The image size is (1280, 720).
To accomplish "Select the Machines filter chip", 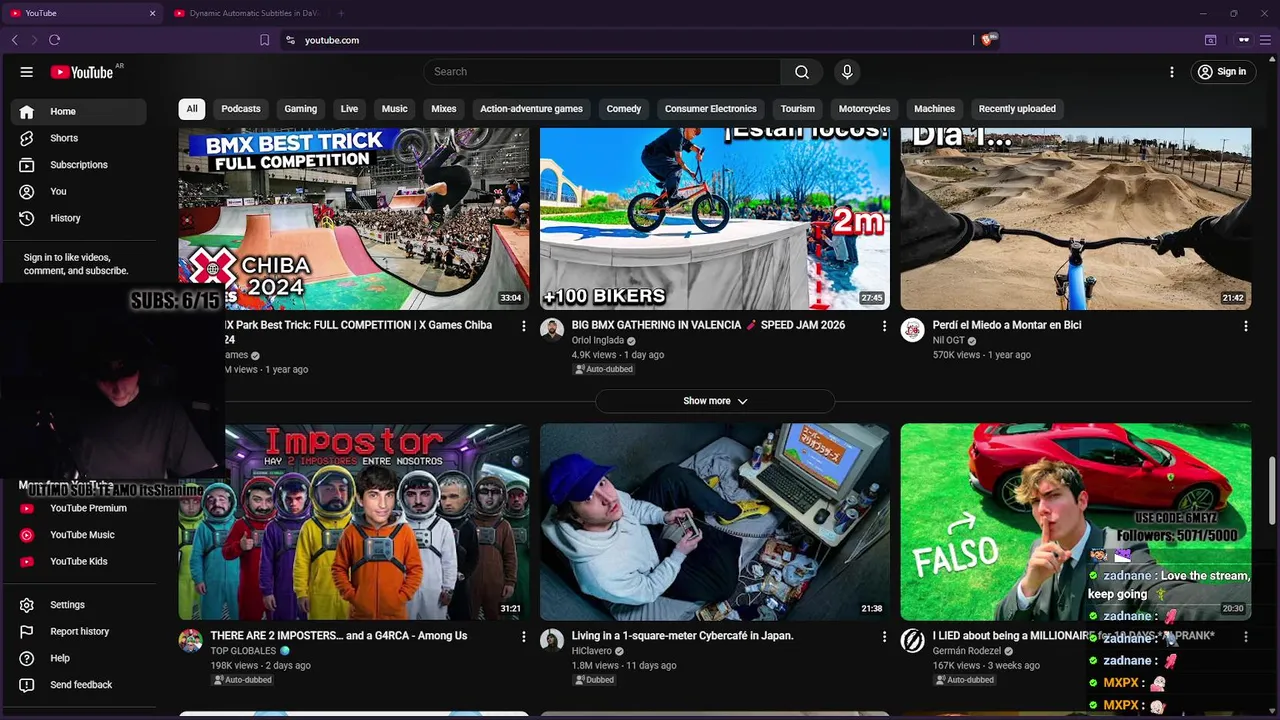I will click(935, 109).
